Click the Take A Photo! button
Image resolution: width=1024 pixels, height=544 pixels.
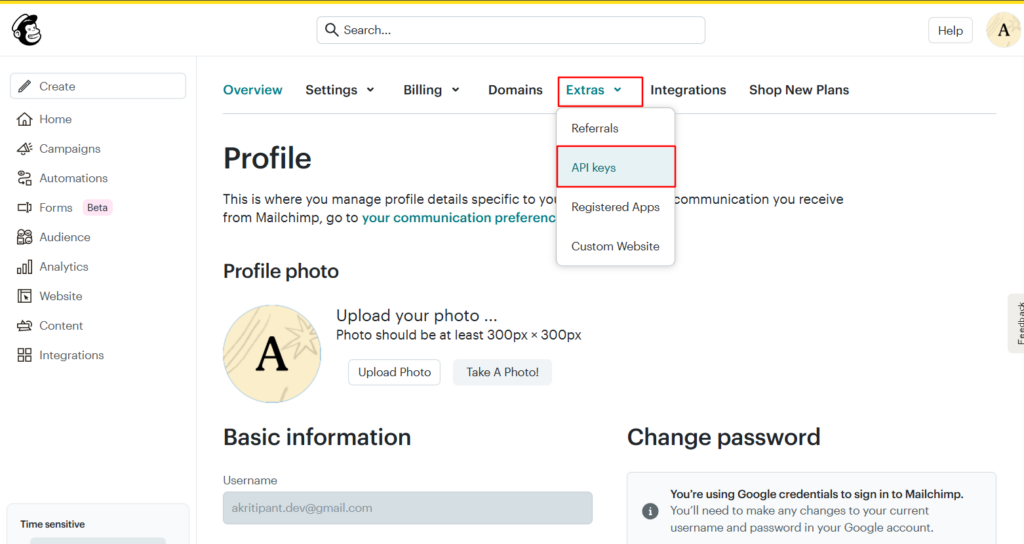[502, 372]
